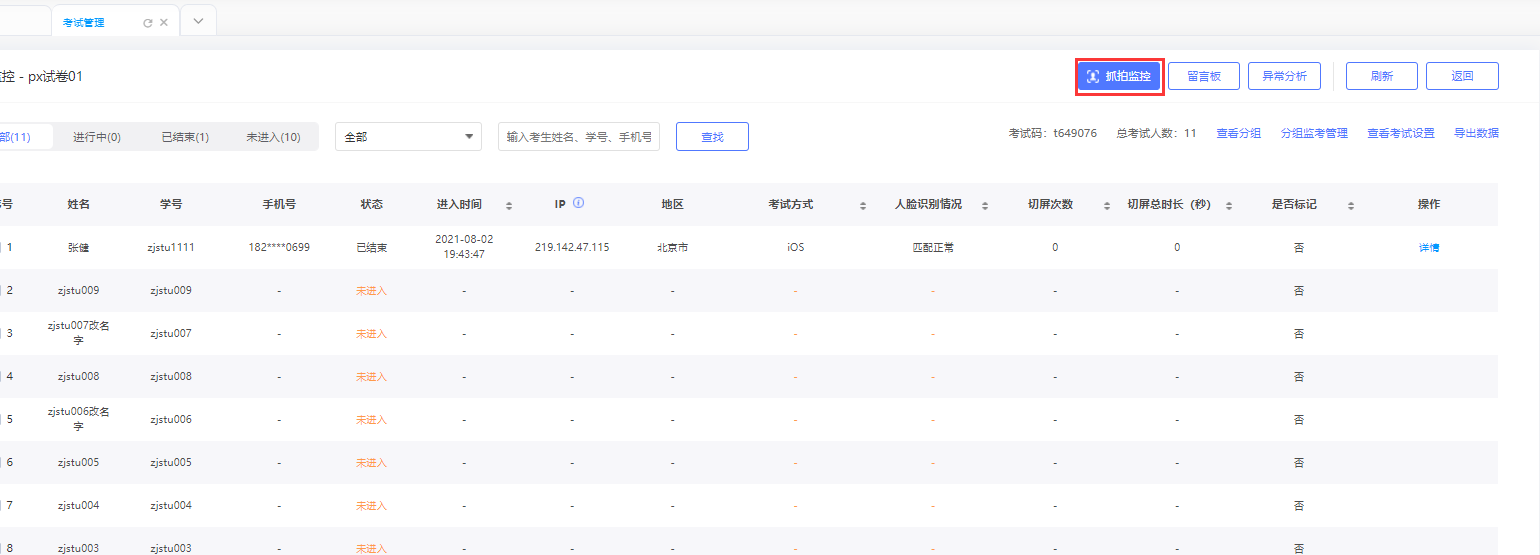
Task: Switch to 进行中(0) status tab
Action: point(97,137)
